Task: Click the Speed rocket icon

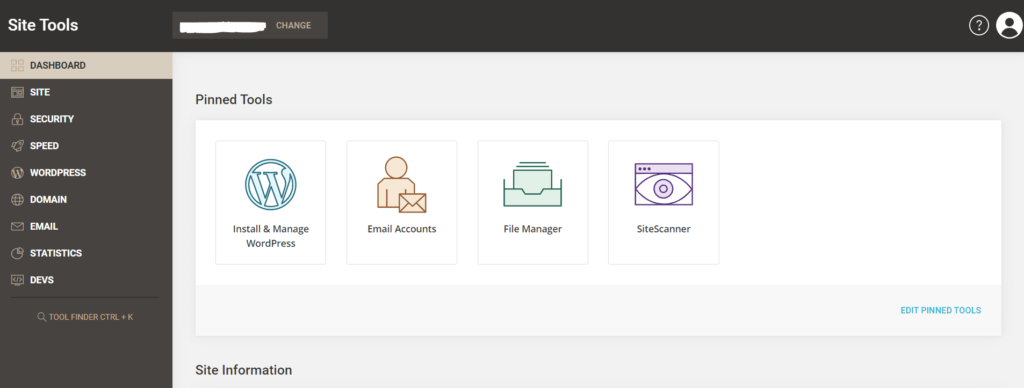Action: click(x=18, y=146)
